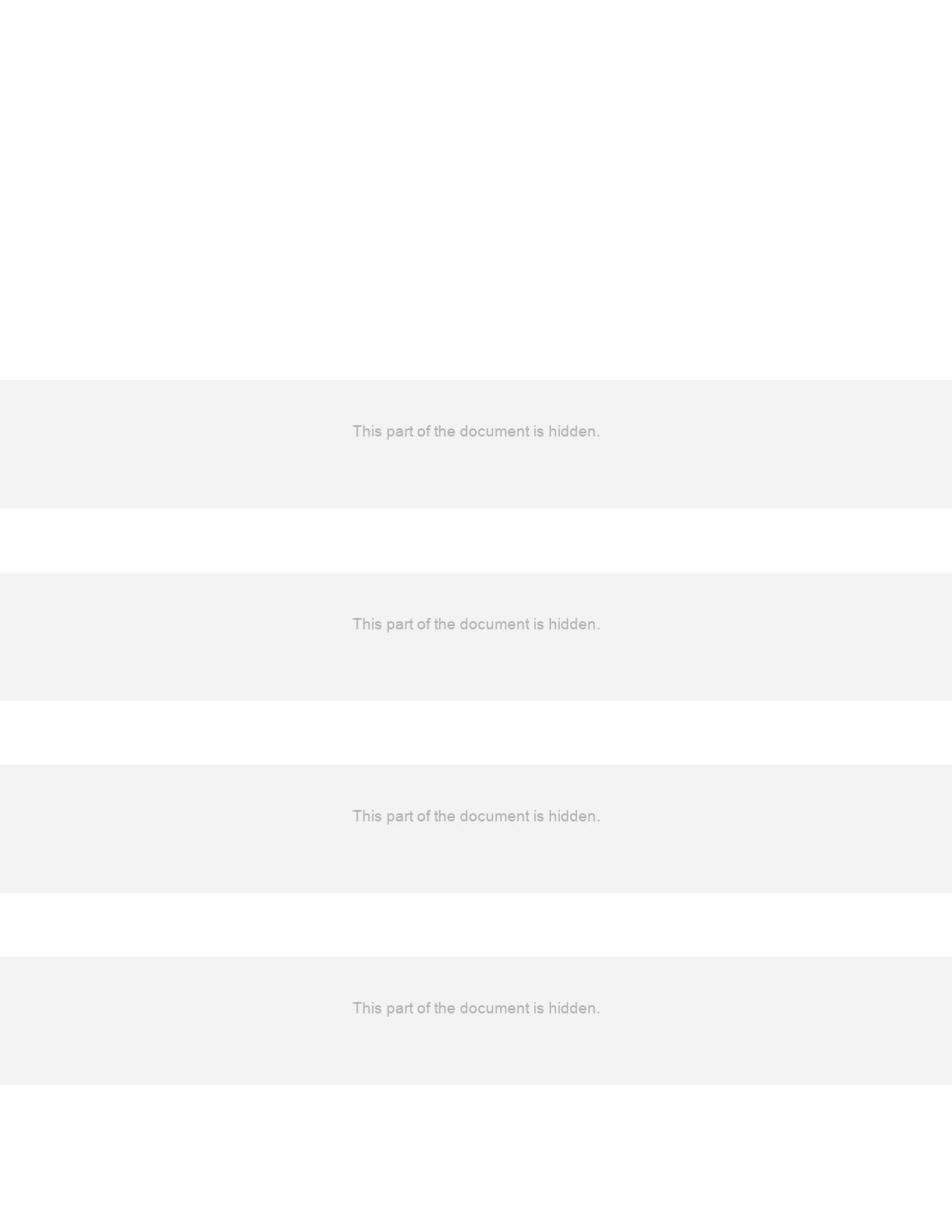Click the word 'This' in the second banner

pos(367,624)
